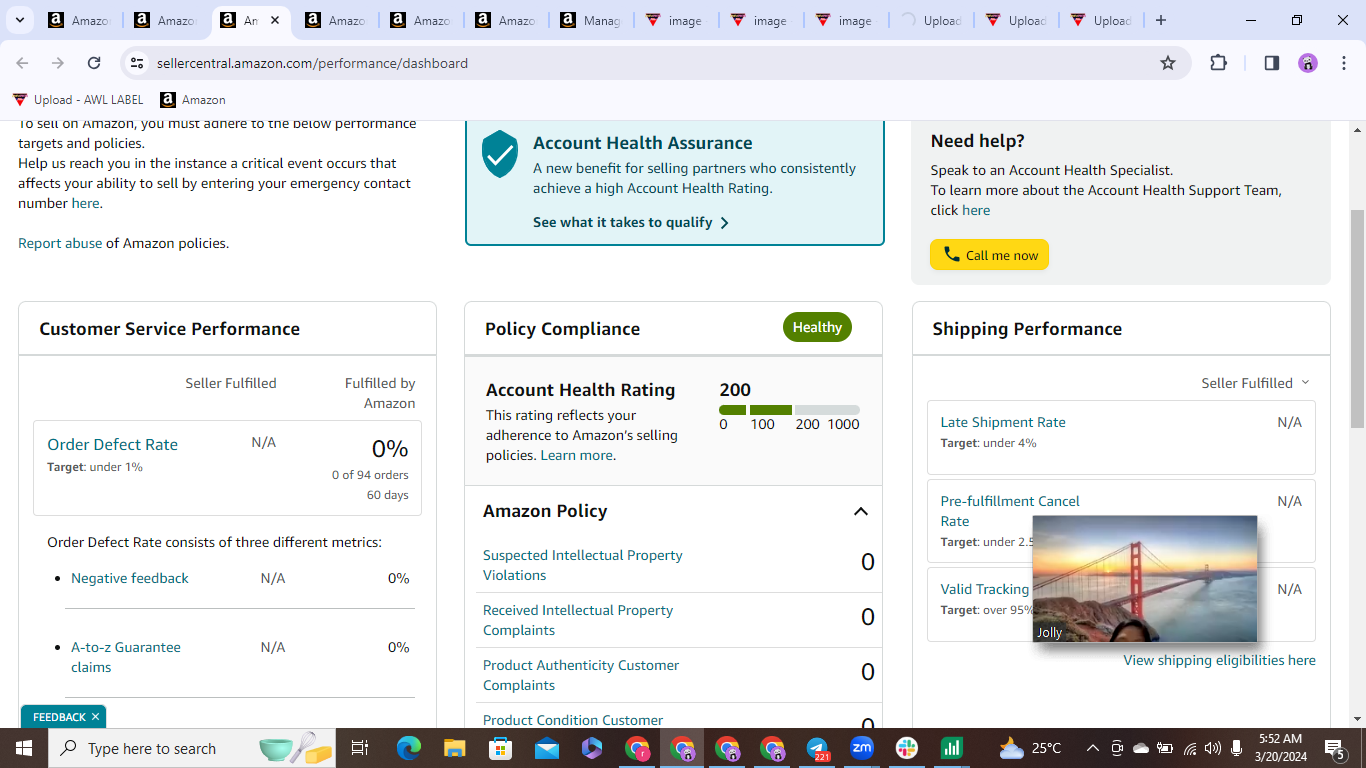Open Suspected Intellectual Property Violations
Screen dimensions: 1366x768
click(583, 565)
